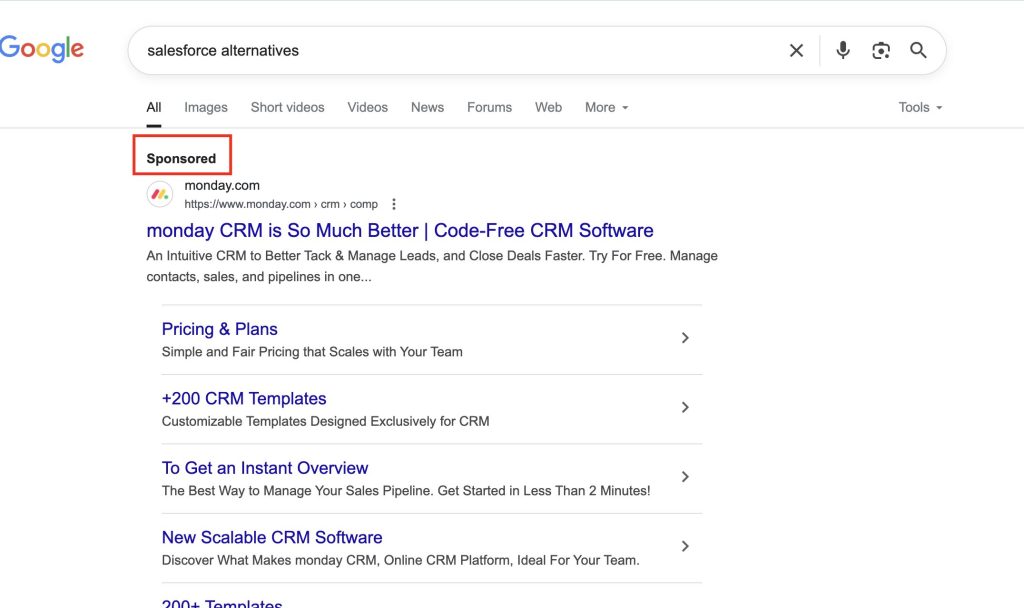Activate voice search with the microphone icon
Image resolution: width=1024 pixels, height=608 pixels.
[x=842, y=49]
